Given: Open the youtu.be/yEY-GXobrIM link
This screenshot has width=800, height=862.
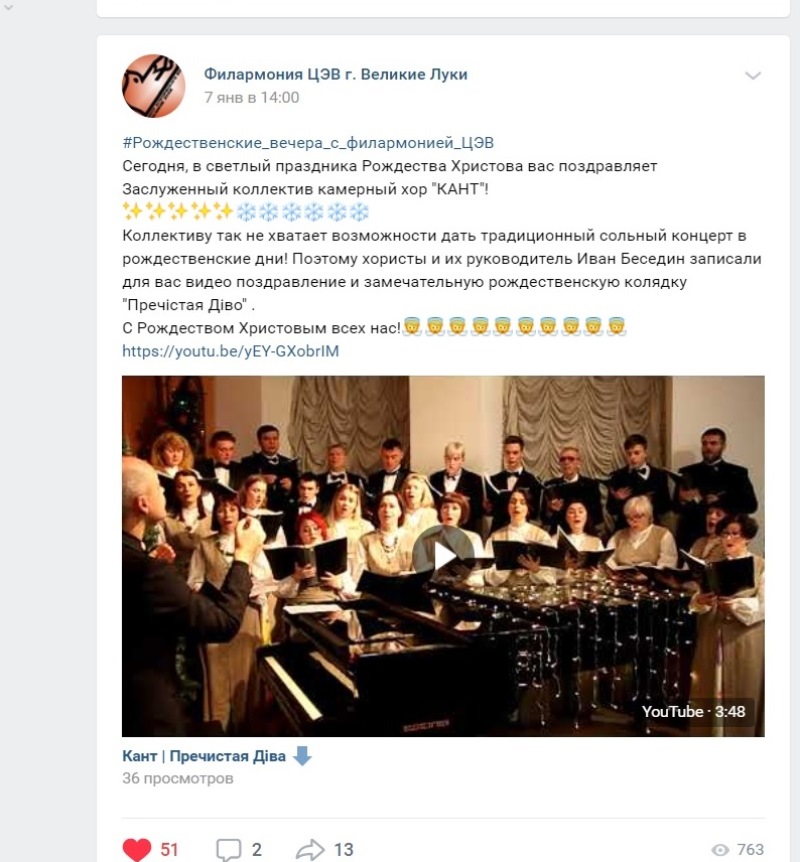Looking at the screenshot, I should (230, 351).
